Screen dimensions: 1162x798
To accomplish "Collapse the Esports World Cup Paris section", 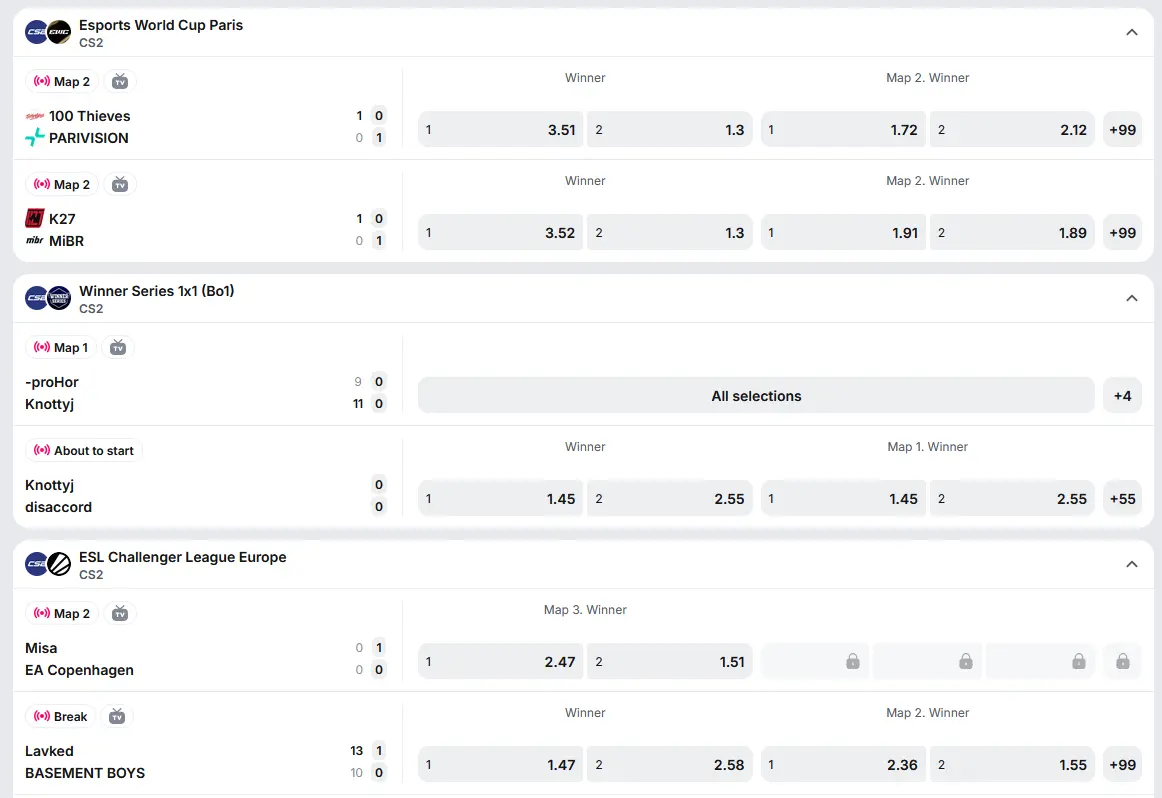I will coord(1132,32).
